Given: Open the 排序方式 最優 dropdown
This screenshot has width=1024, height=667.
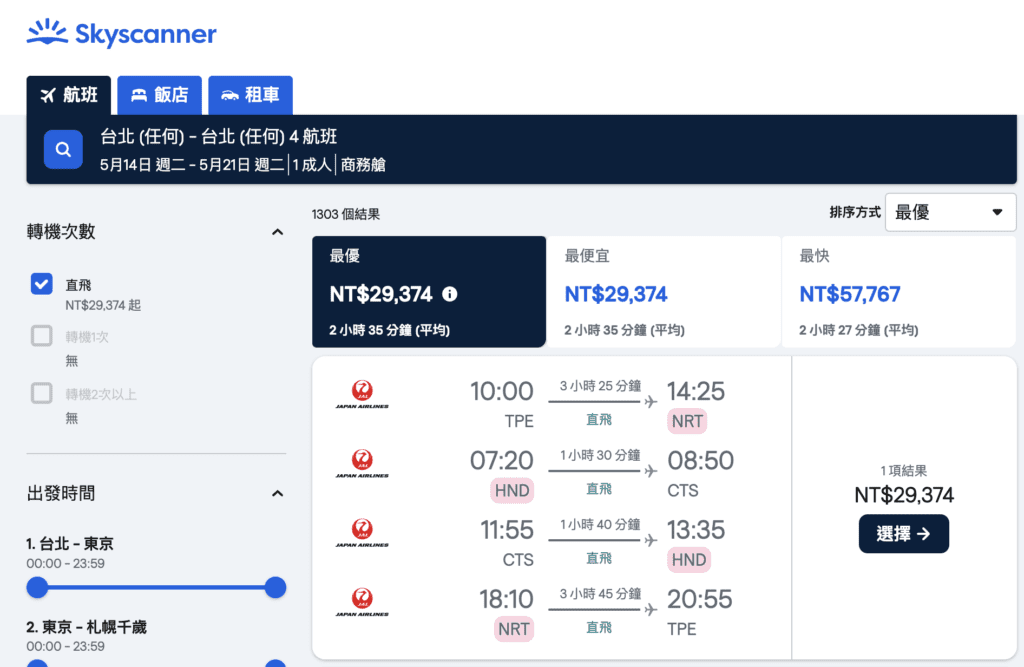Looking at the screenshot, I should pos(950,212).
